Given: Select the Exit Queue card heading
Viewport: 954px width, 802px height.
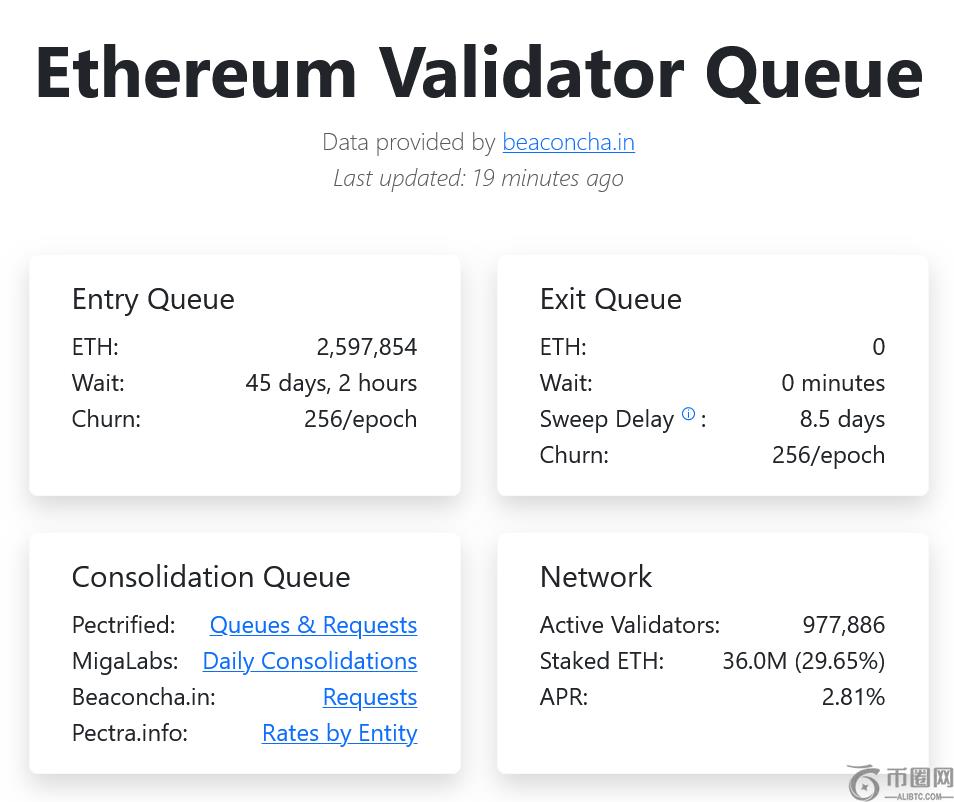Looking at the screenshot, I should (x=610, y=299).
